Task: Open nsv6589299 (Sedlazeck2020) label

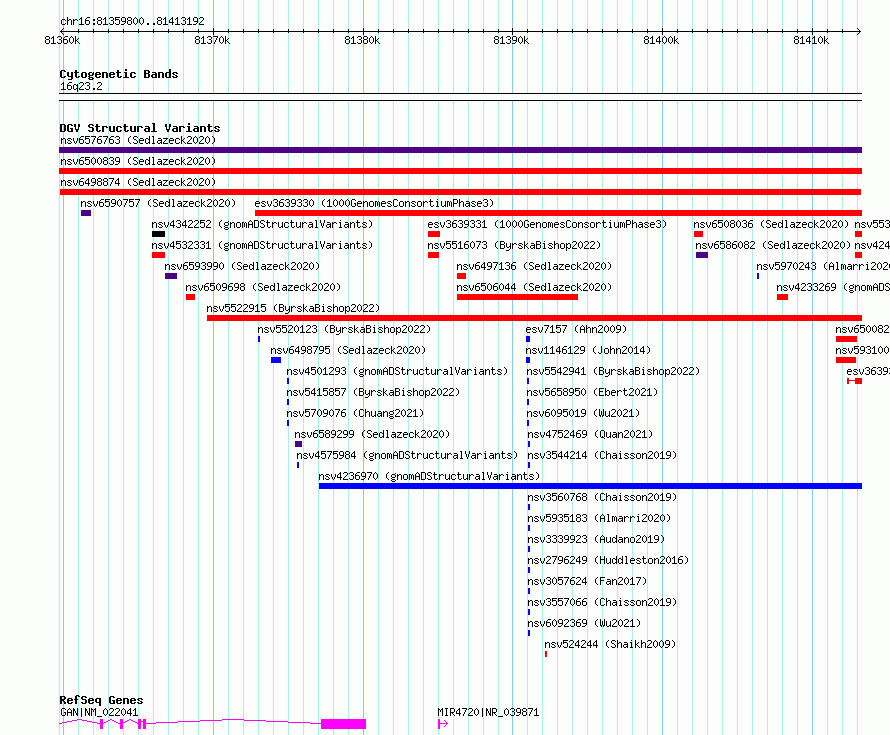Action: (x=372, y=434)
